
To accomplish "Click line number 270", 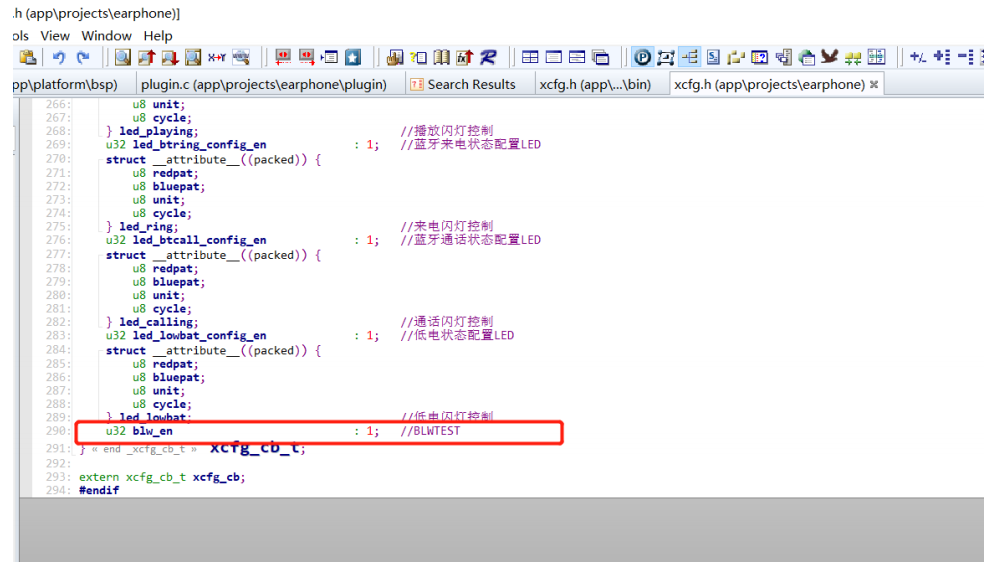I will tap(58, 159).
